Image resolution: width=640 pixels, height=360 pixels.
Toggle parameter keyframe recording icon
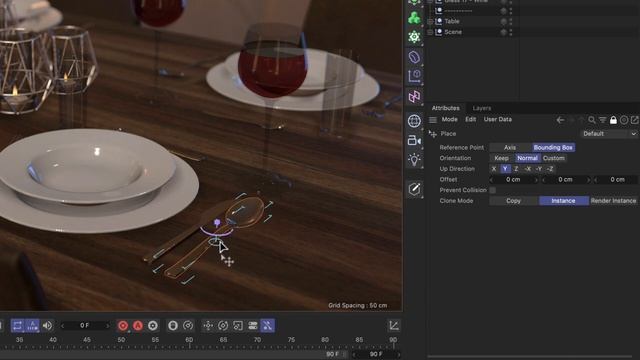point(253,326)
